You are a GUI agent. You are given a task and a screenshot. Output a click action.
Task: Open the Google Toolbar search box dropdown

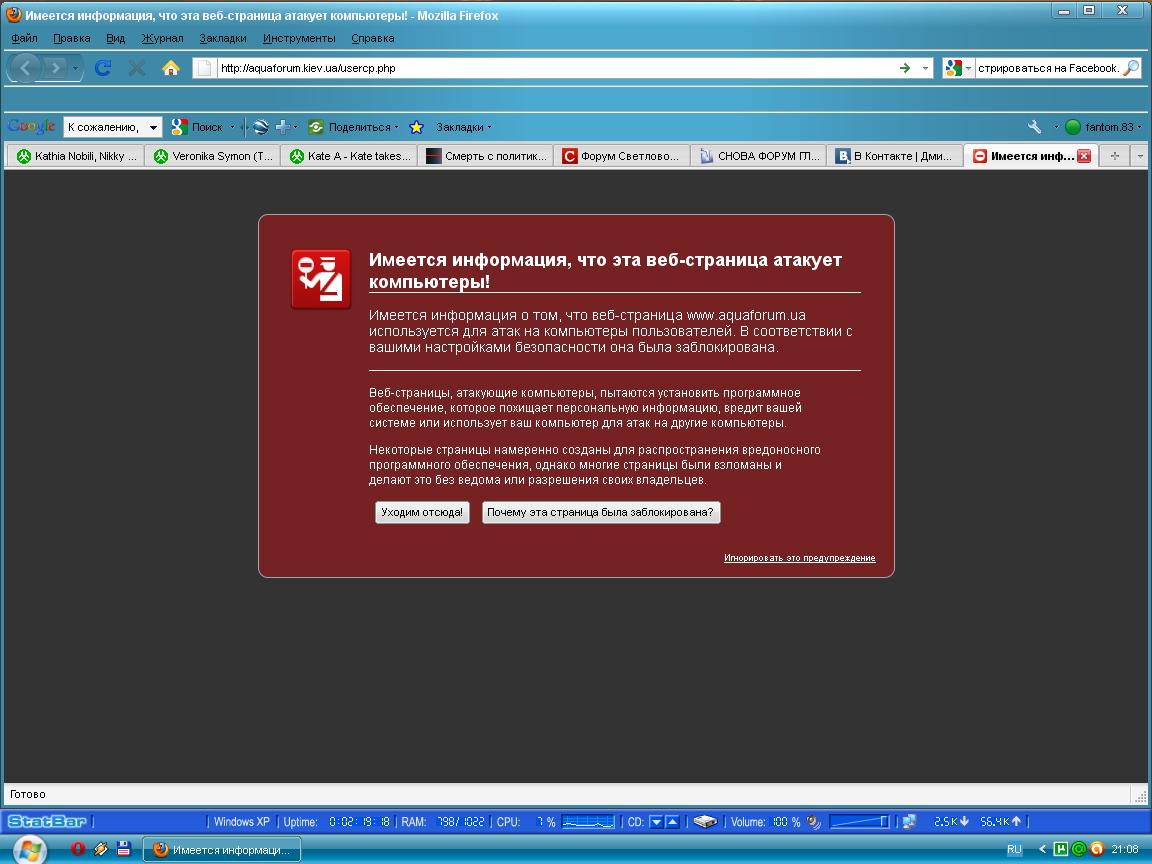(153, 127)
